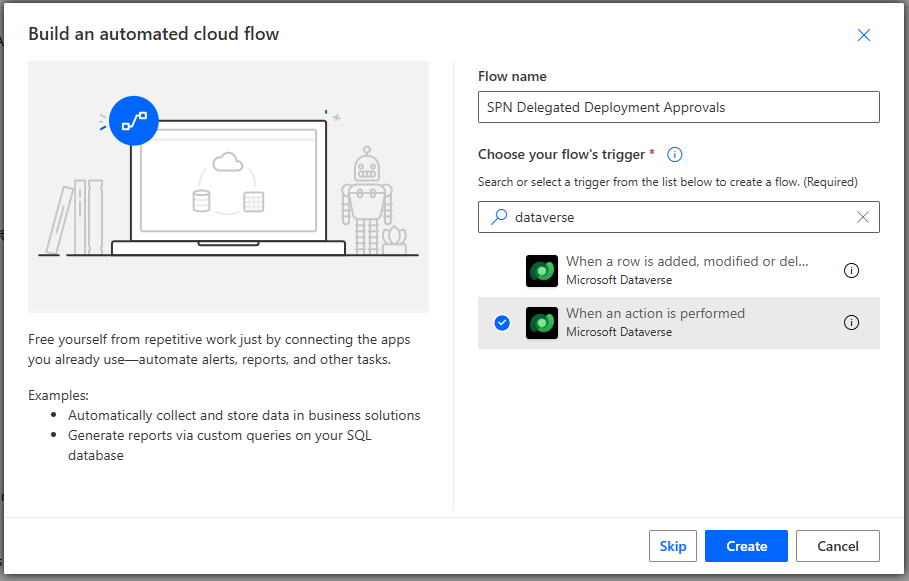909x581 pixels.
Task: Open info for action performed trigger
Action: 851,322
